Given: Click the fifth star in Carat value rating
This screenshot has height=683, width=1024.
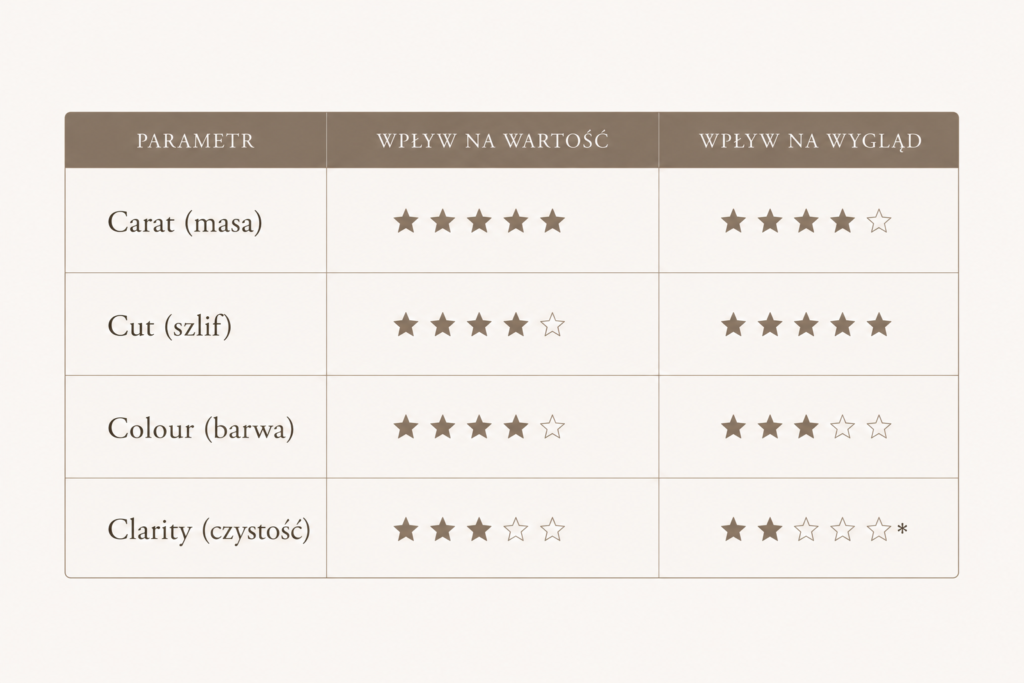Looking at the screenshot, I should point(552,221).
